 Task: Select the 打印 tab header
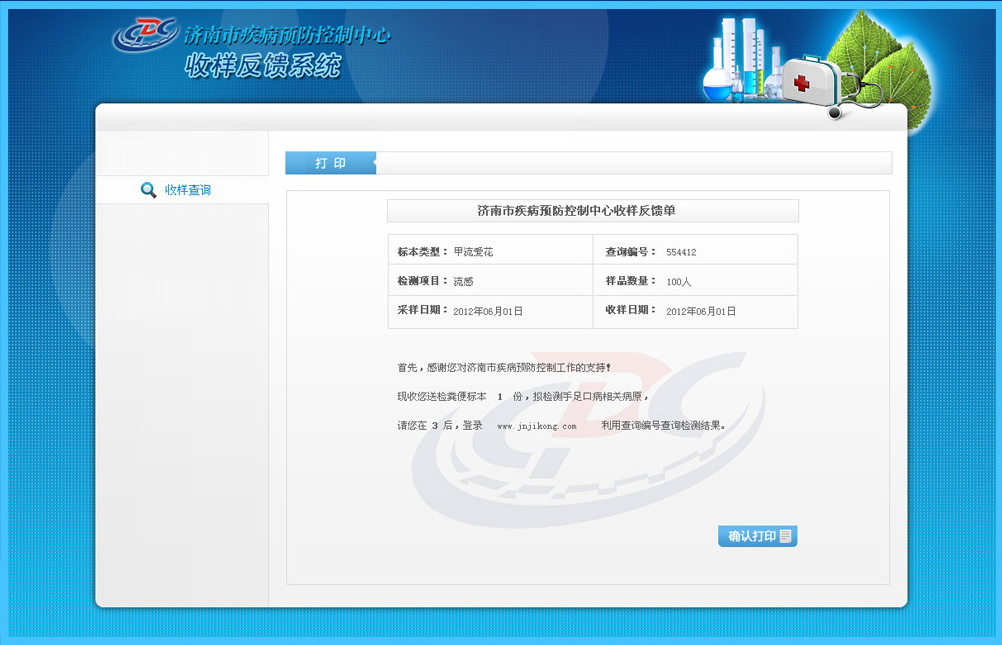[331, 163]
